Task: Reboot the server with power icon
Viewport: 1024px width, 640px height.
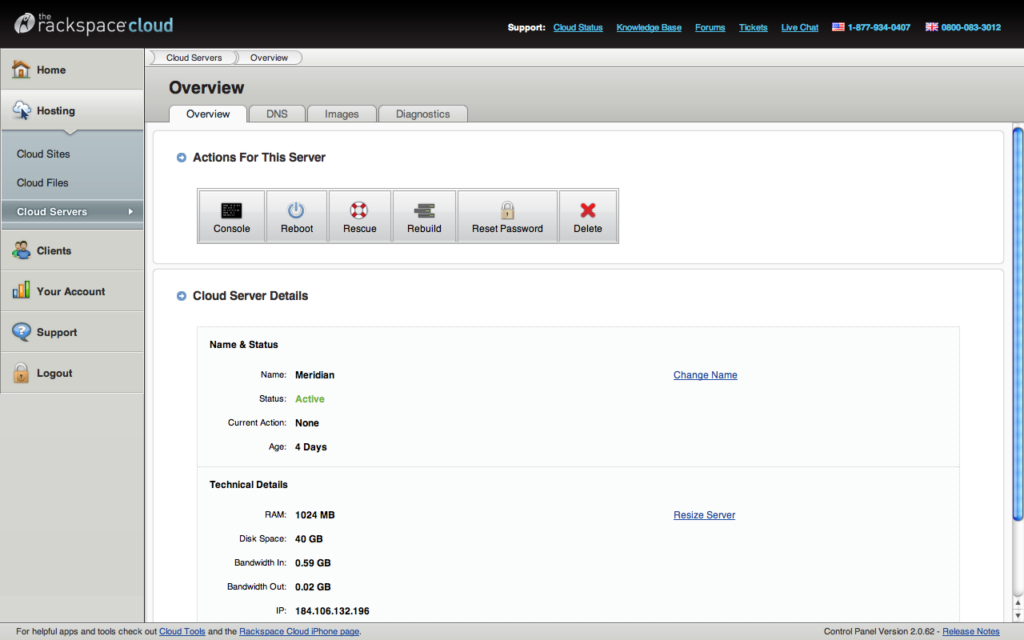Action: (296, 217)
